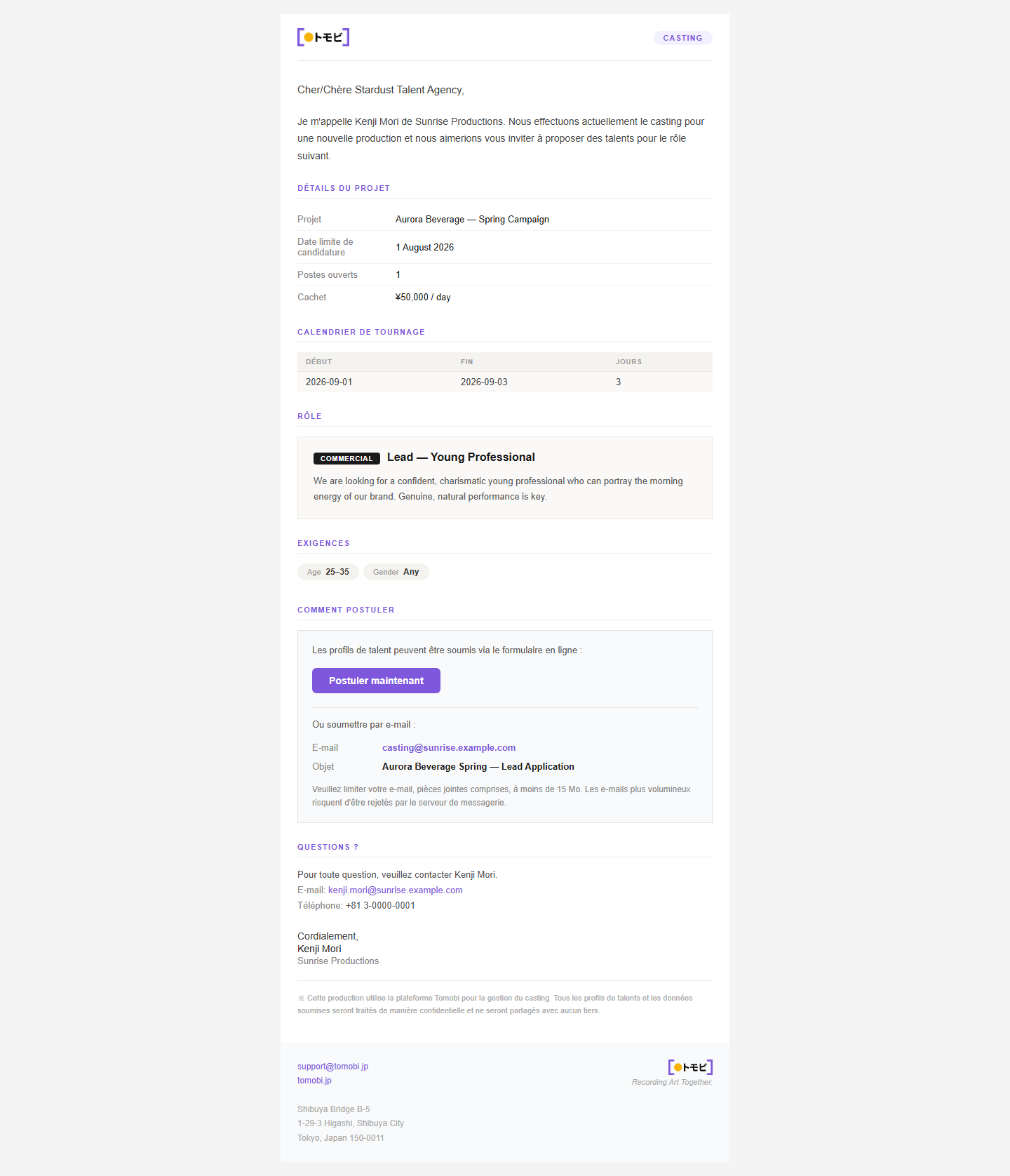Click the 'DÉBUT' column header

coord(319,362)
